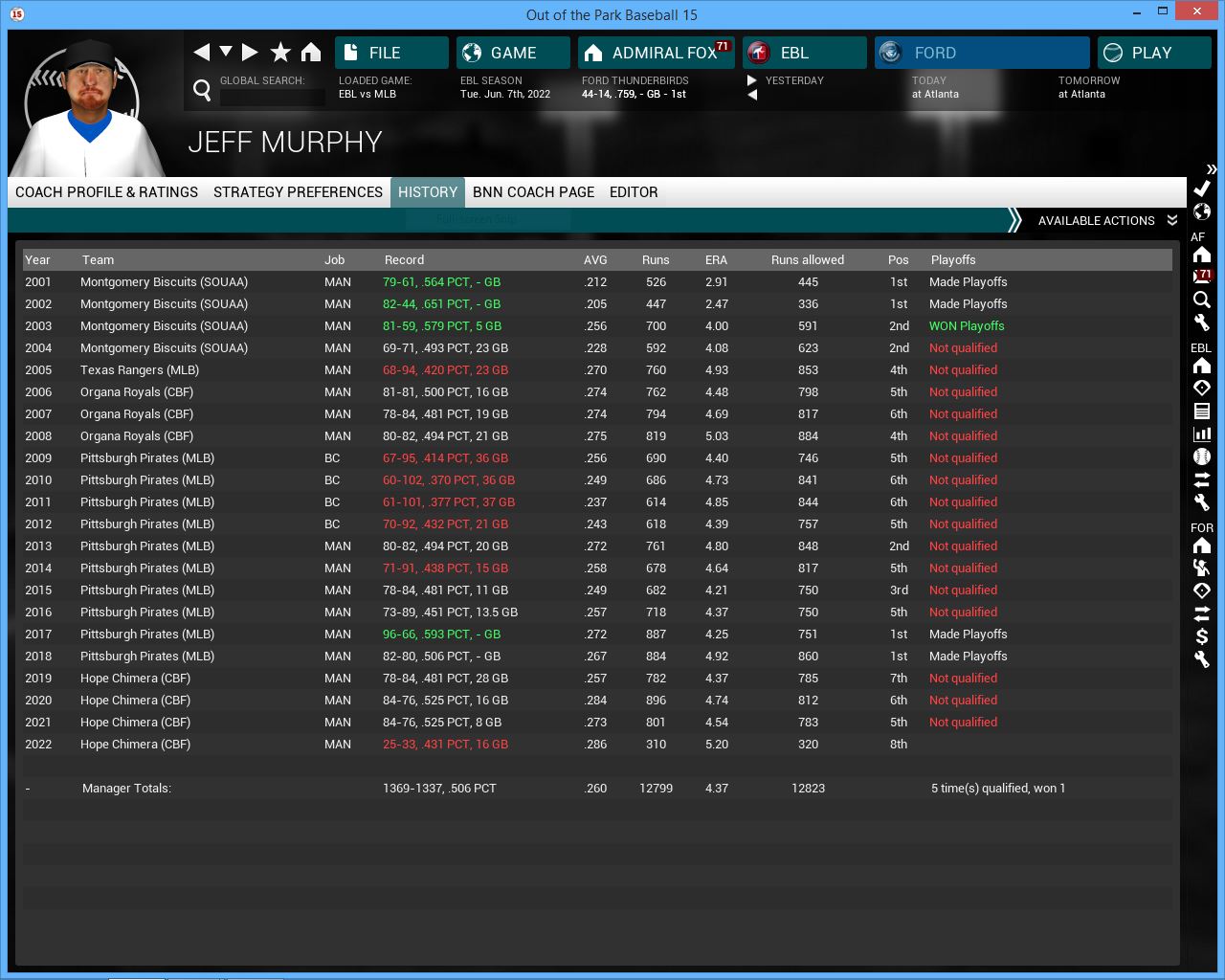Click the baseball icon in EBL sidebar
This screenshot has height=980, width=1225.
[x=1202, y=457]
